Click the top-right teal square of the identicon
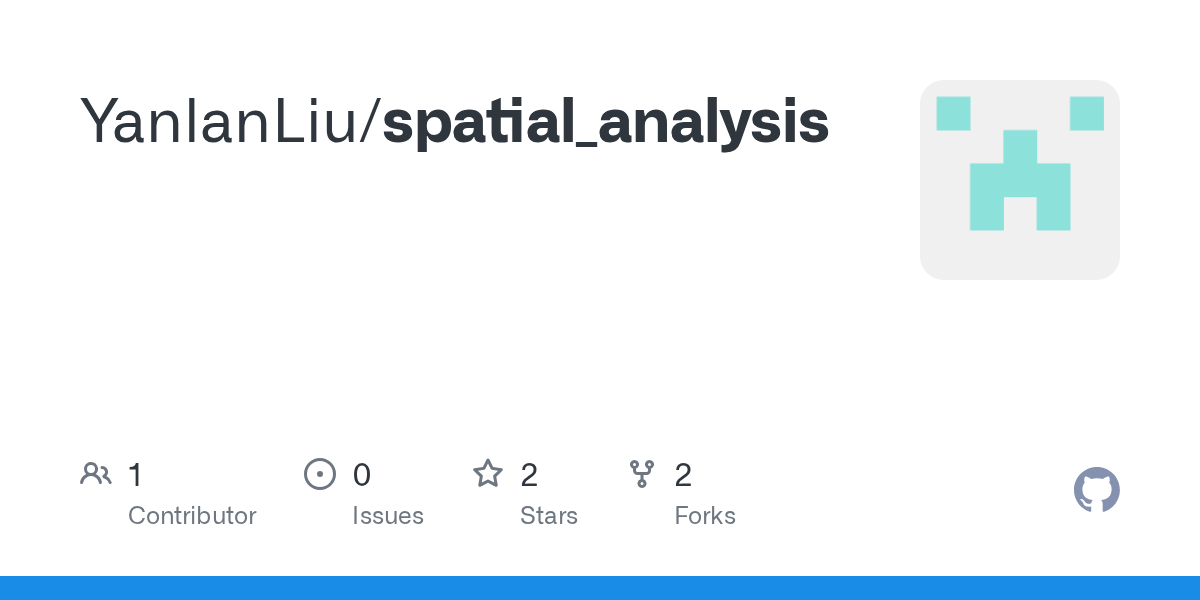Image resolution: width=1200 pixels, height=600 pixels. click(x=1087, y=113)
